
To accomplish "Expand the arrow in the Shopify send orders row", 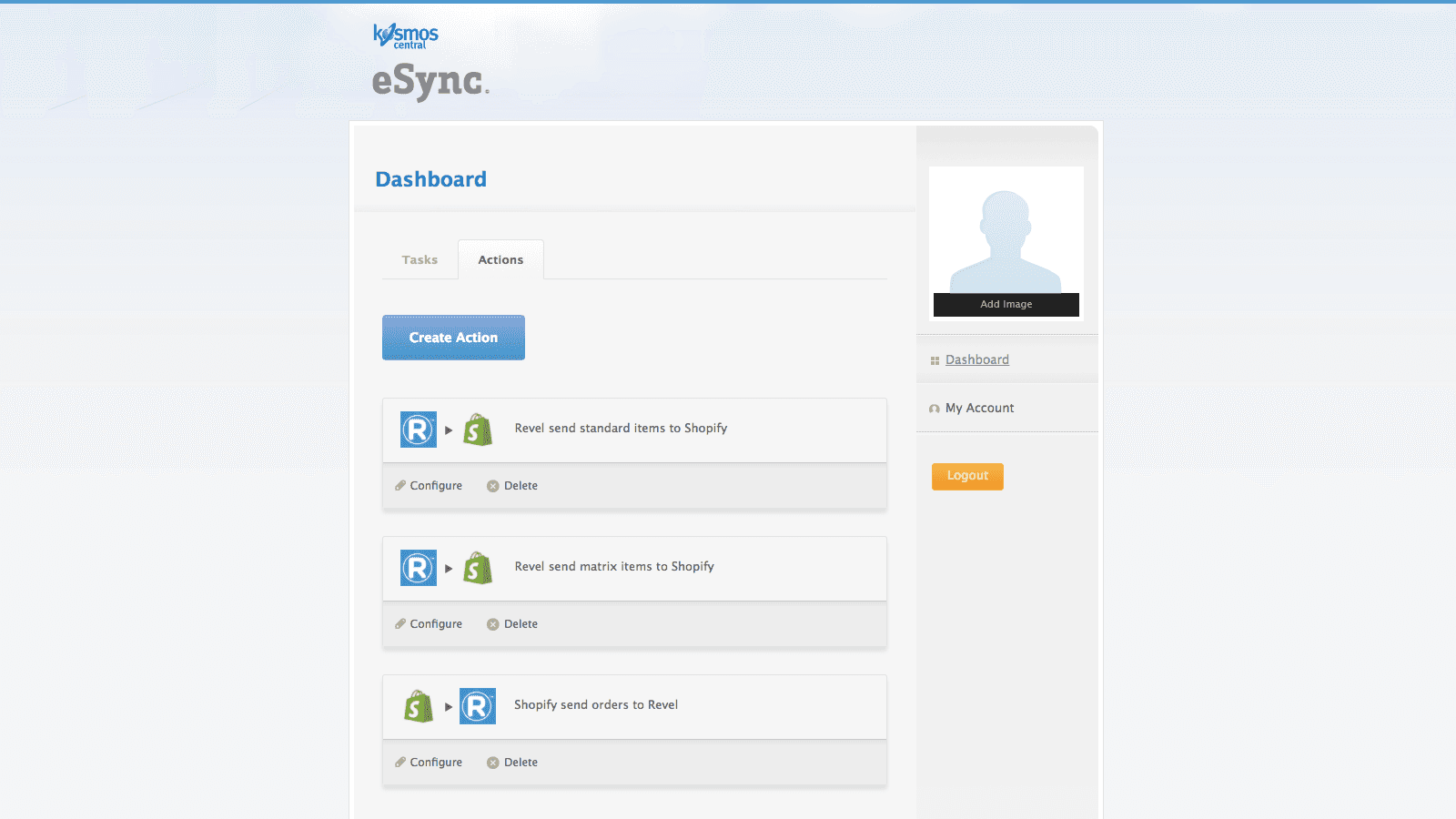I will [x=448, y=706].
